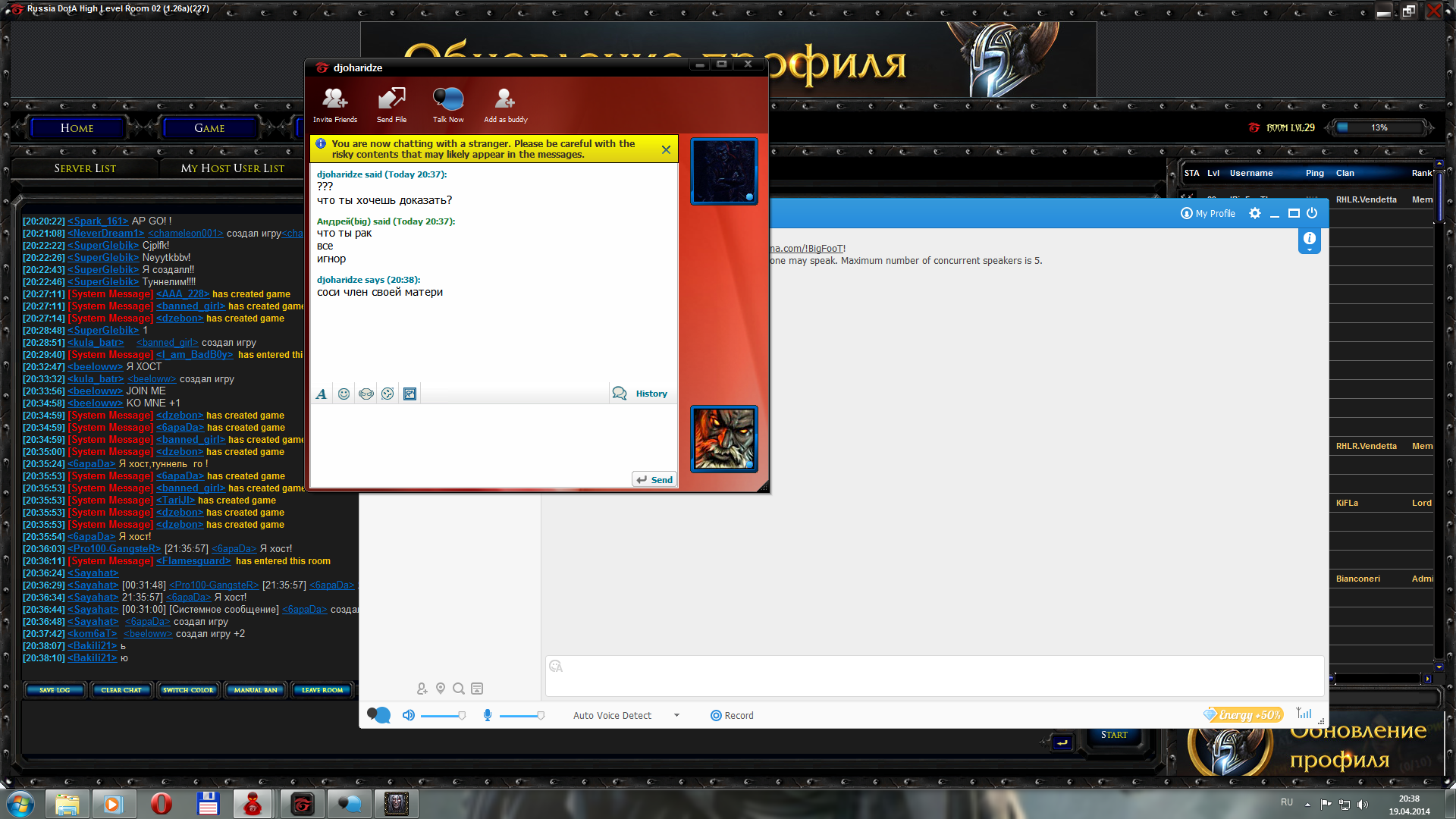The image size is (1456, 819).
Task: Open Send File in chat toolbar
Action: tap(391, 105)
